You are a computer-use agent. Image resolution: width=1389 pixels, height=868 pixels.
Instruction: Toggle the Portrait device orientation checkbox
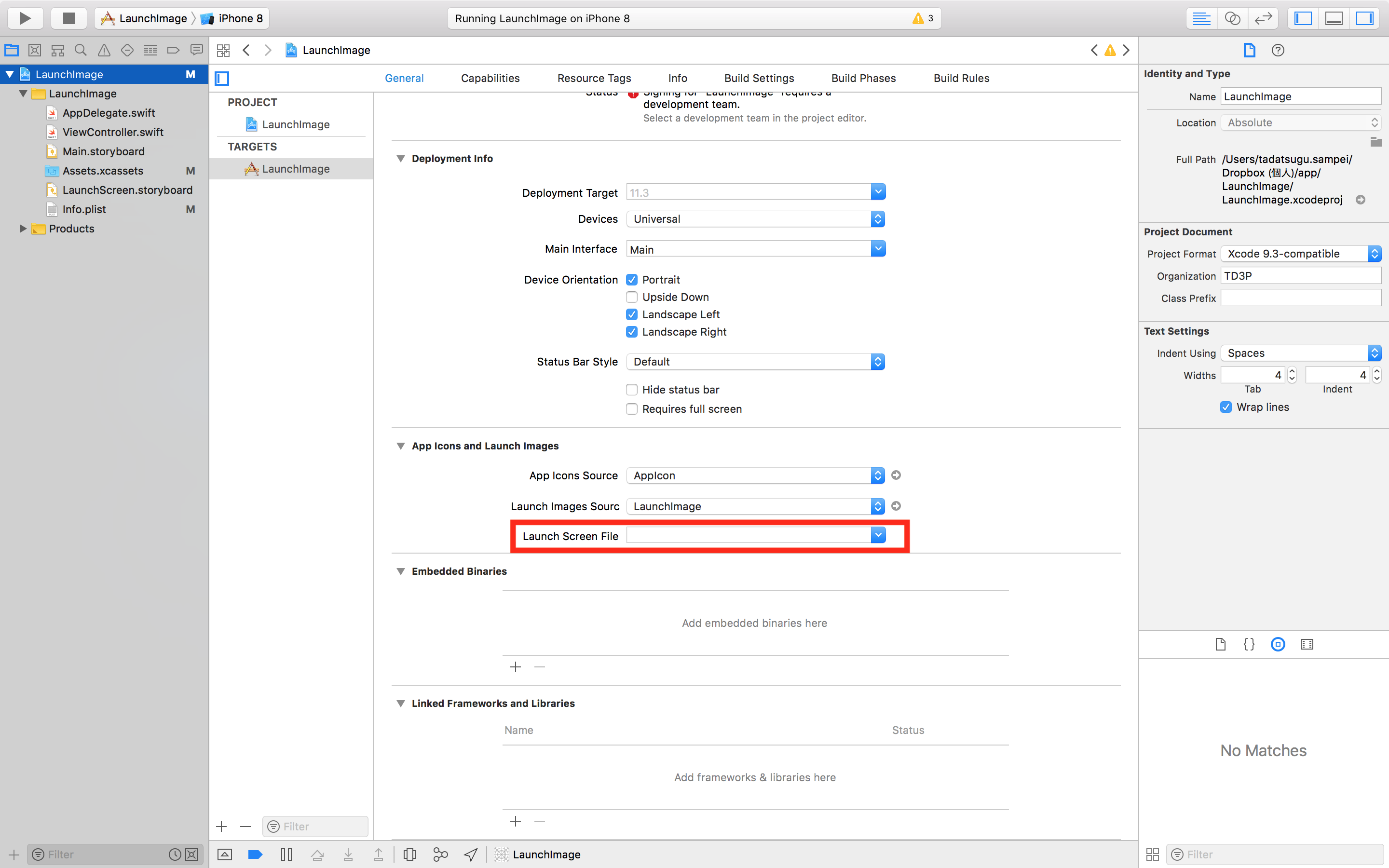pyautogui.click(x=631, y=279)
